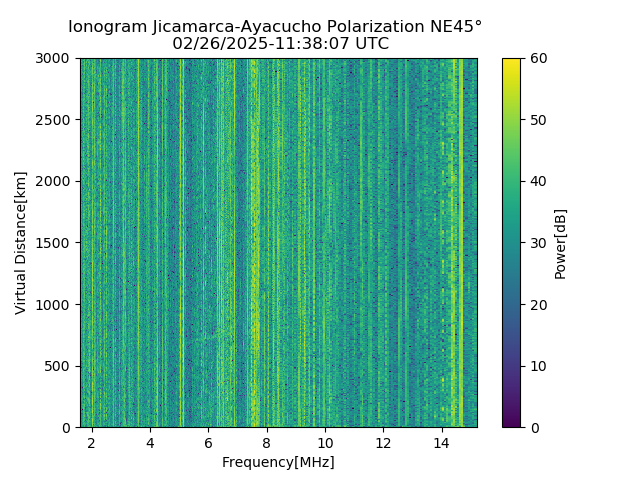Click the 8 tick label on the frequency axis
The width and height of the screenshot is (640, 480).
(x=267, y=442)
